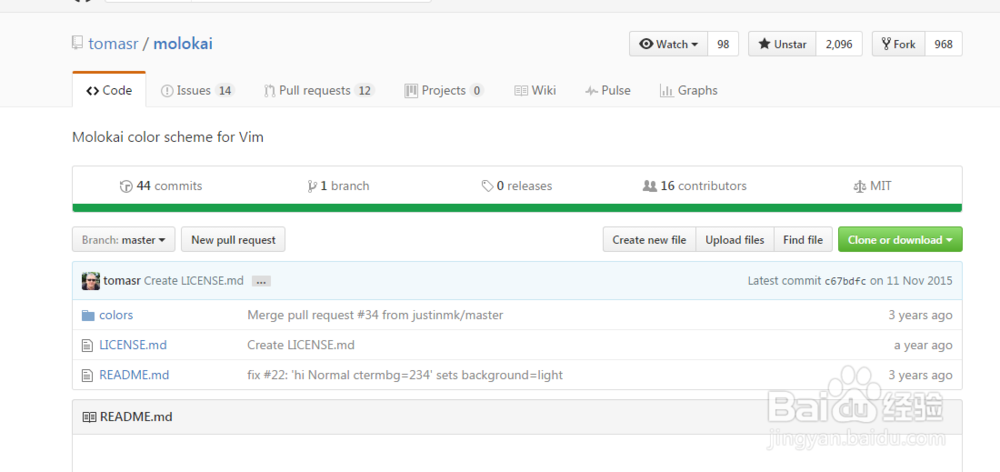This screenshot has width=1000, height=472.
Task: Open the molokai repository link
Action: 183,44
